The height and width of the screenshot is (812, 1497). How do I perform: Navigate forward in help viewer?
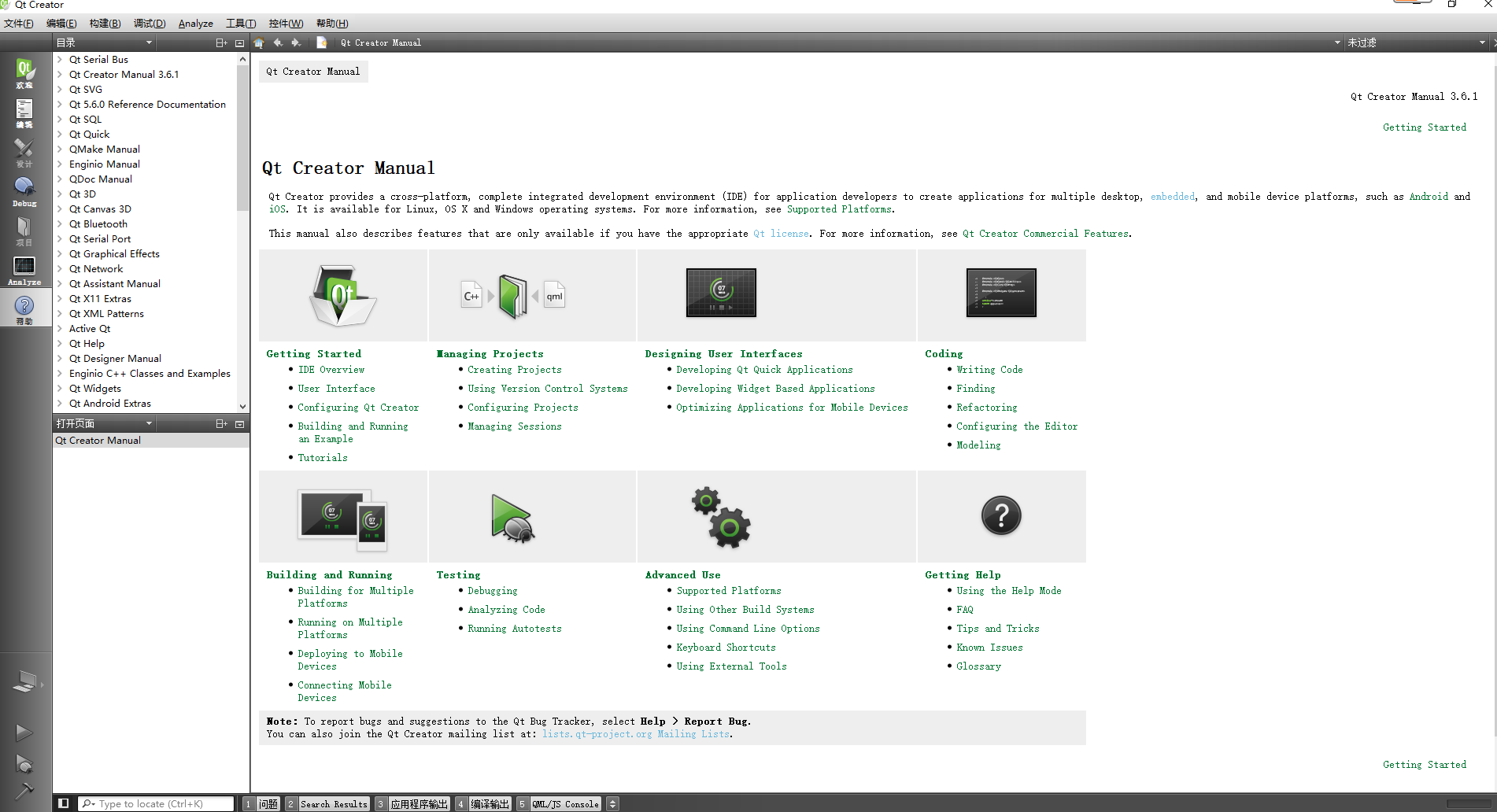pyautogui.click(x=296, y=42)
